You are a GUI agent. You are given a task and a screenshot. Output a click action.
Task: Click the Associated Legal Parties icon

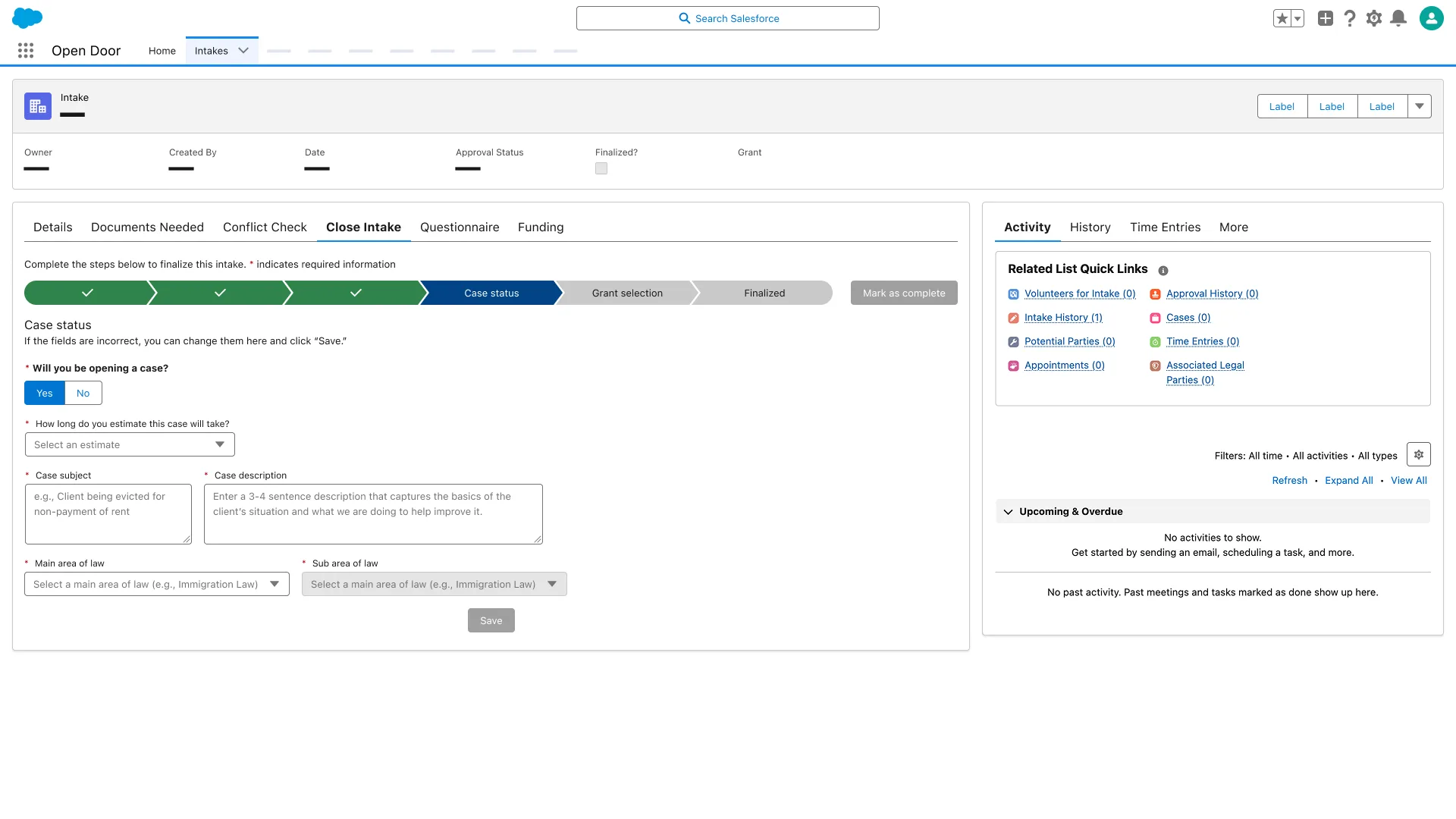tap(1155, 366)
